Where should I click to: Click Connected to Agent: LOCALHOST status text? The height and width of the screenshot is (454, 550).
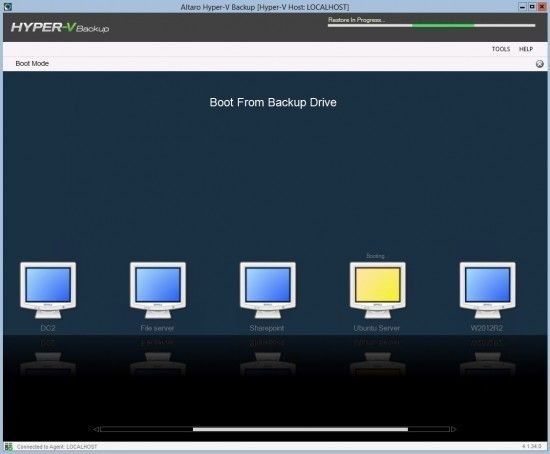pyautogui.click(x=57, y=447)
